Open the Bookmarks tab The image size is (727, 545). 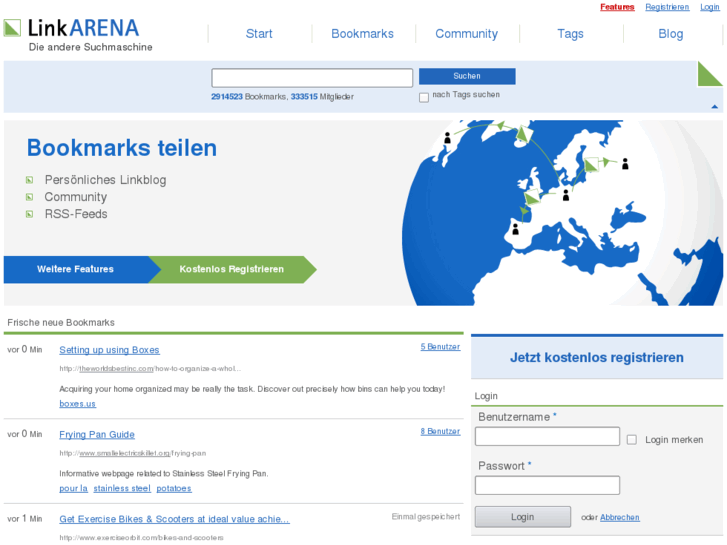[363, 34]
